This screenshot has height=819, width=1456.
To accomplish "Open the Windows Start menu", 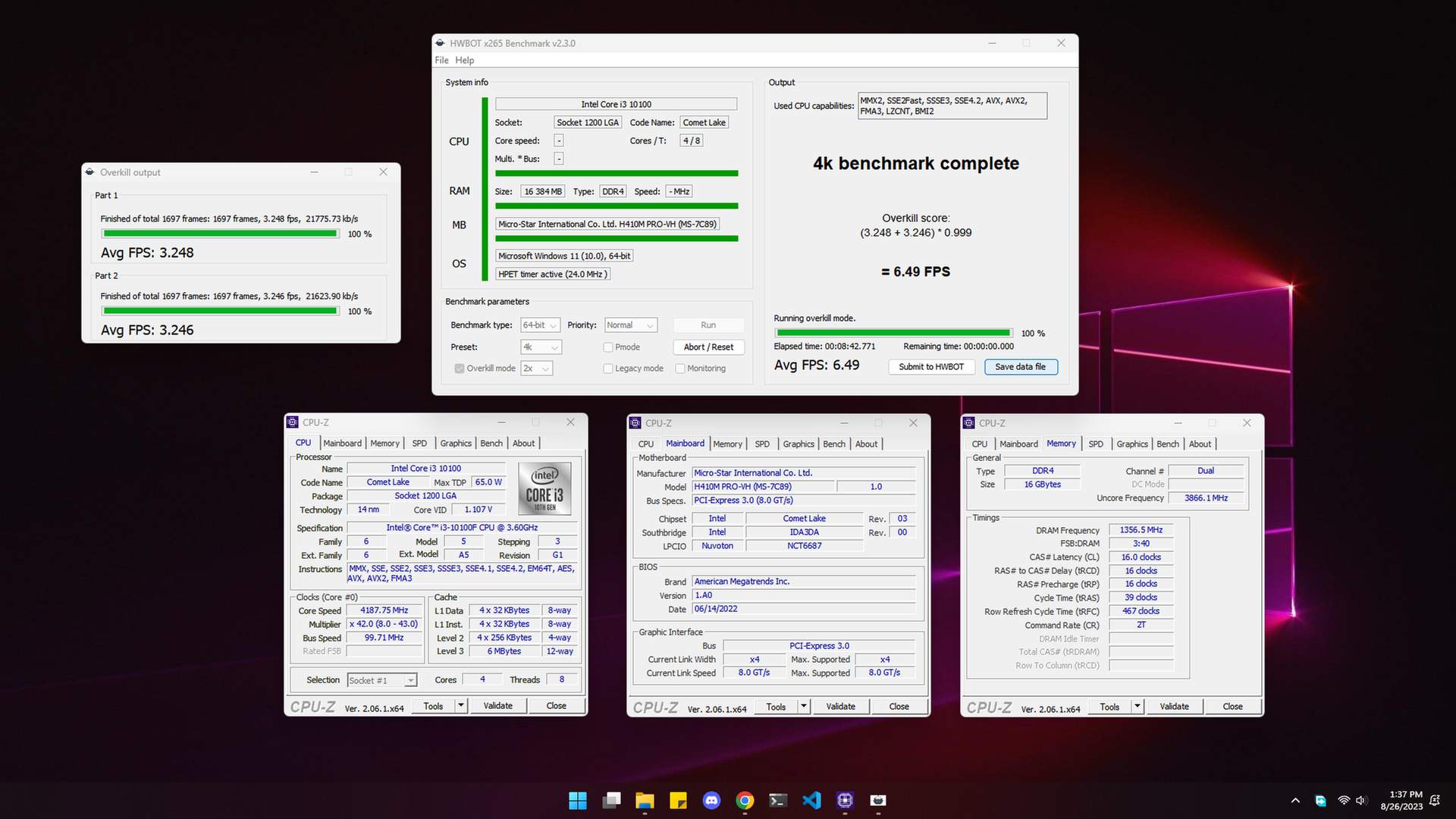I will click(578, 800).
